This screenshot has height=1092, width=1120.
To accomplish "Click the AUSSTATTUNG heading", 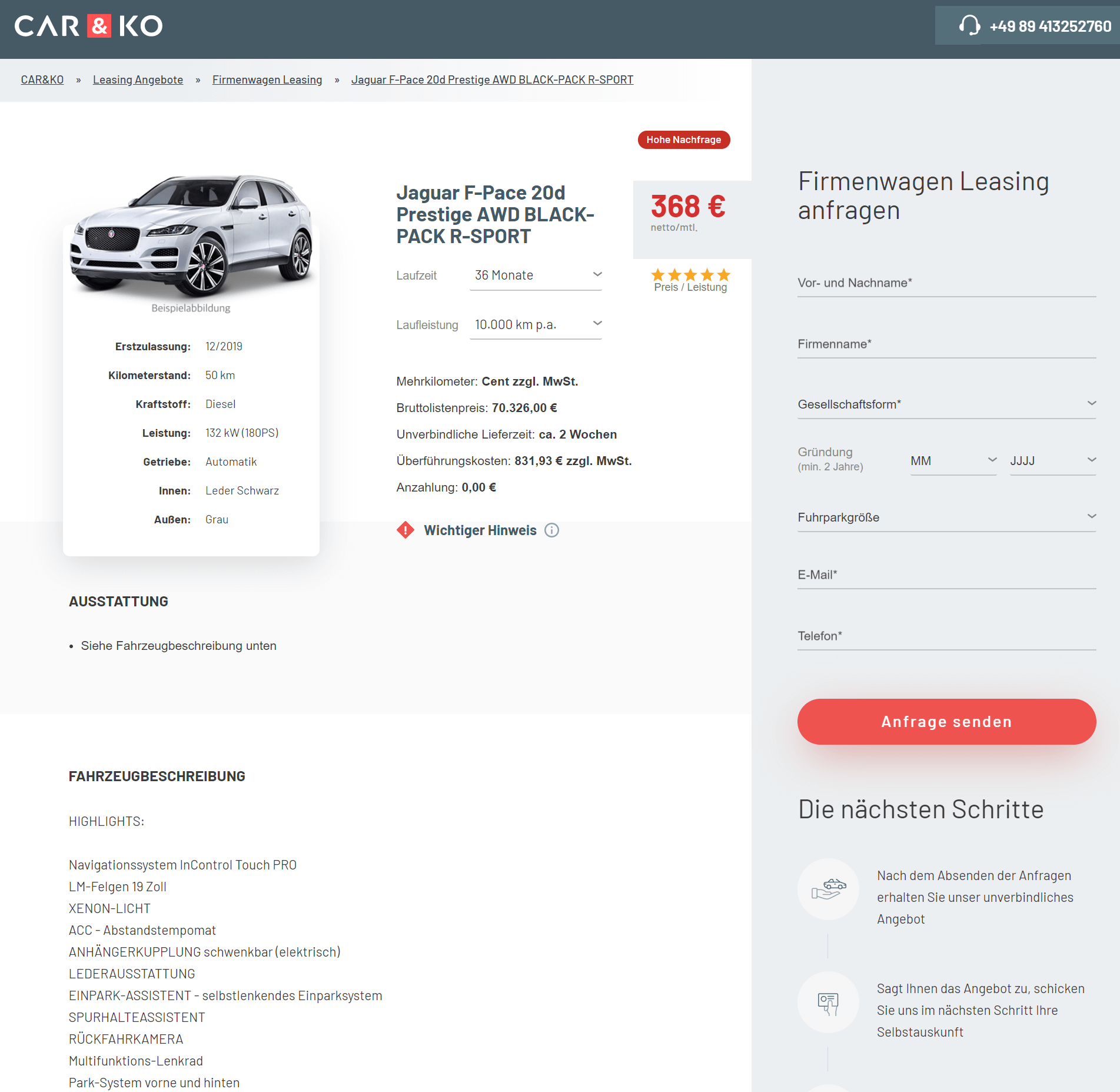I will pyautogui.click(x=118, y=602).
